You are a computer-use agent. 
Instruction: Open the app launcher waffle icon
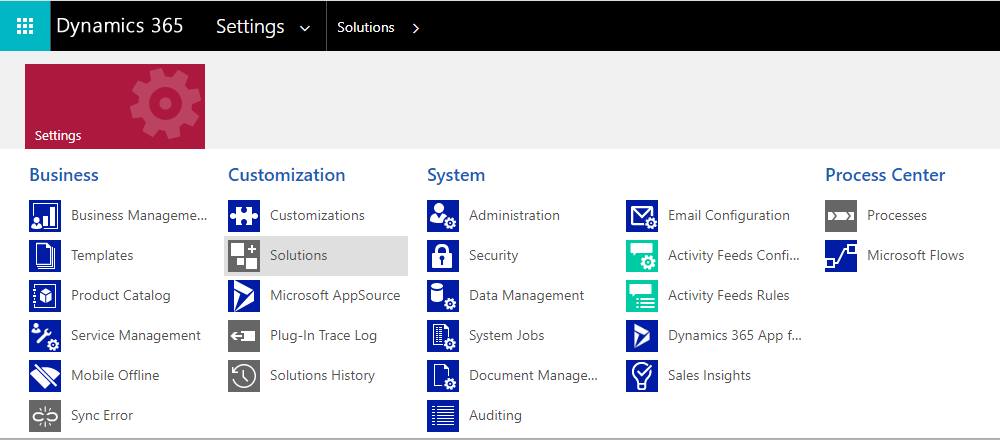pos(25,26)
